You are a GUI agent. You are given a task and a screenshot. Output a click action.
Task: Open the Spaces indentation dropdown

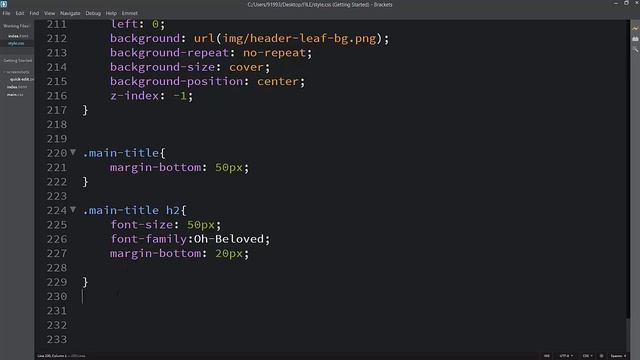click(x=618, y=356)
